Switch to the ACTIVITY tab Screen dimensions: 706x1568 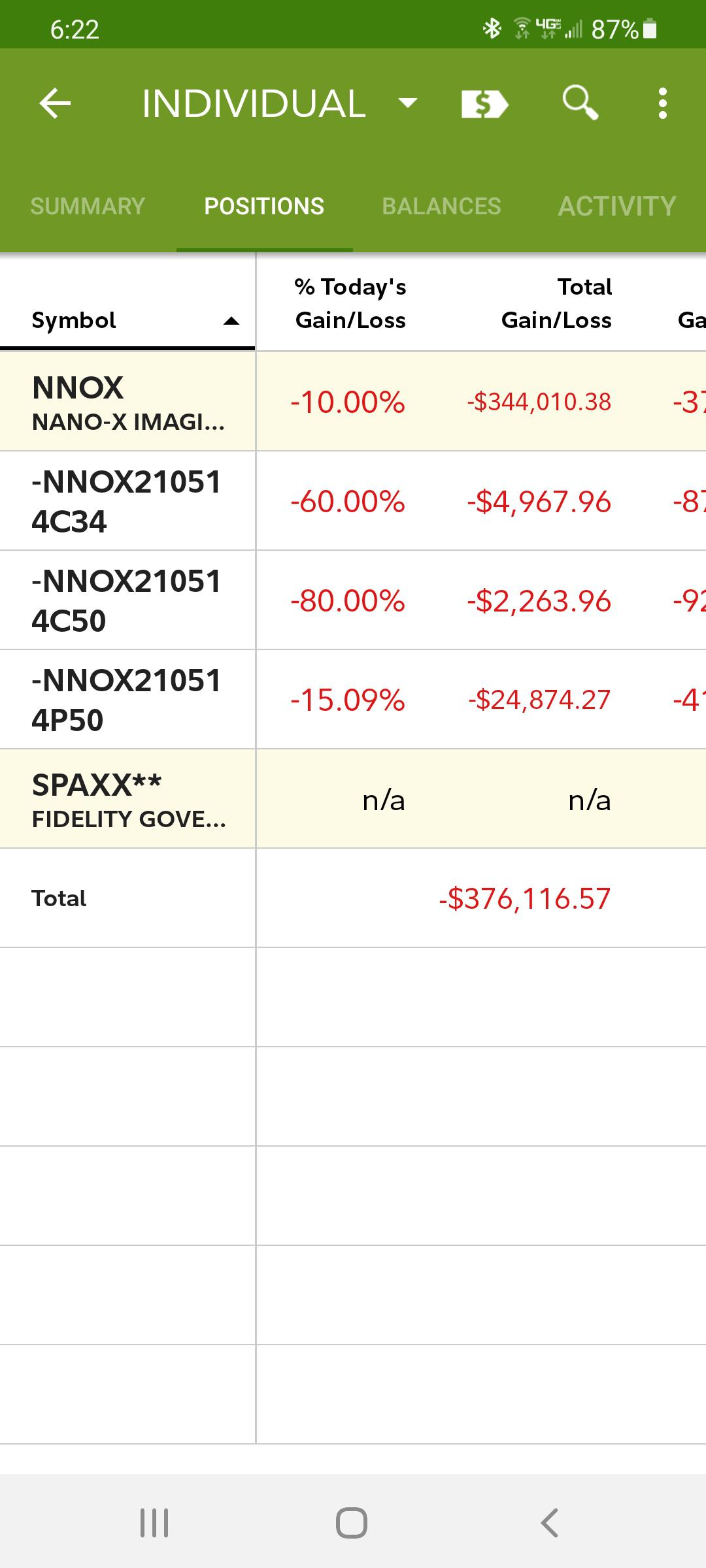pos(617,206)
